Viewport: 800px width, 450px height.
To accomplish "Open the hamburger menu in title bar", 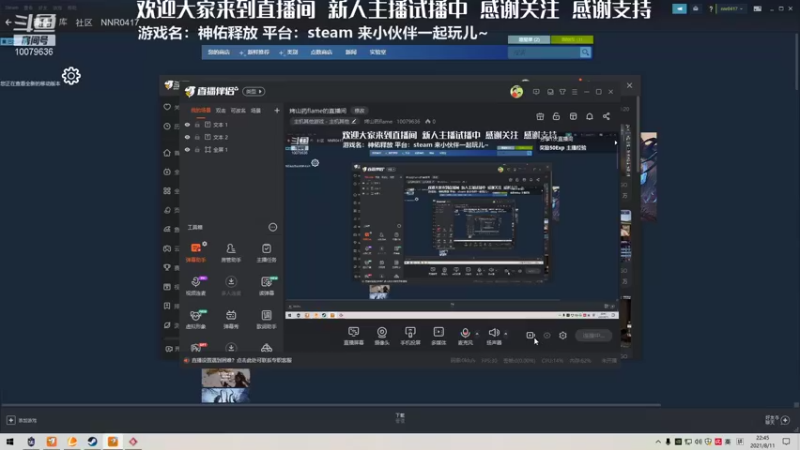I will pyautogui.click(x=574, y=92).
